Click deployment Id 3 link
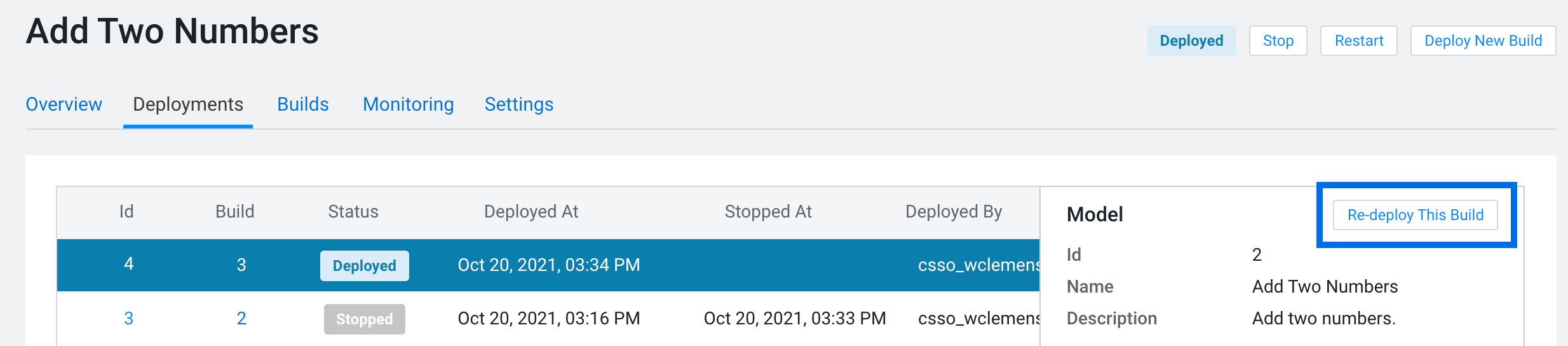 [x=128, y=319]
